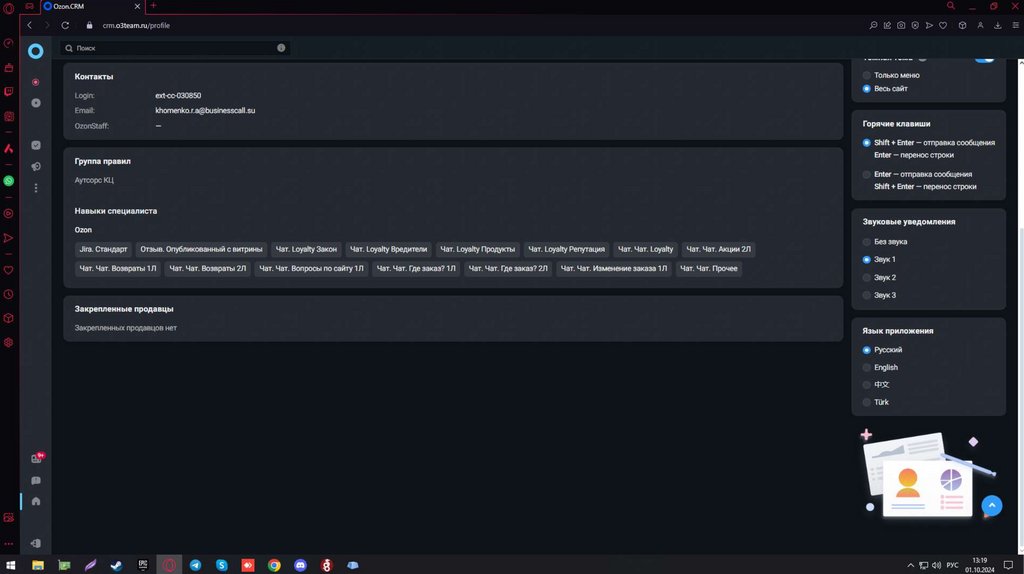The width and height of the screenshot is (1024, 574).
Task: Open History clock icon in Opera sidebar
Action: click(8, 295)
